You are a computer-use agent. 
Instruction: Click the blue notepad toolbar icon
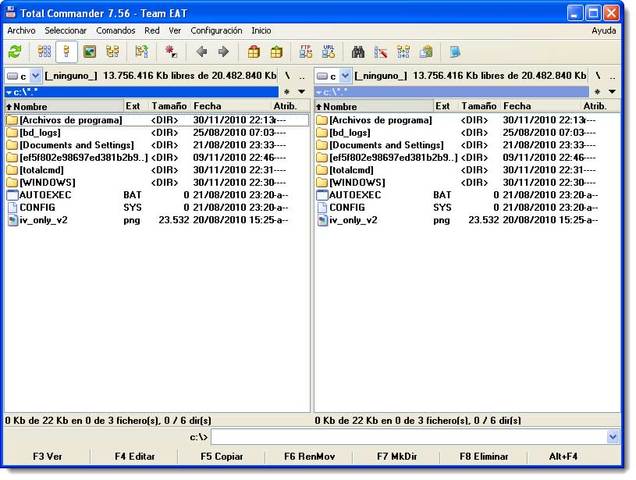click(x=455, y=52)
